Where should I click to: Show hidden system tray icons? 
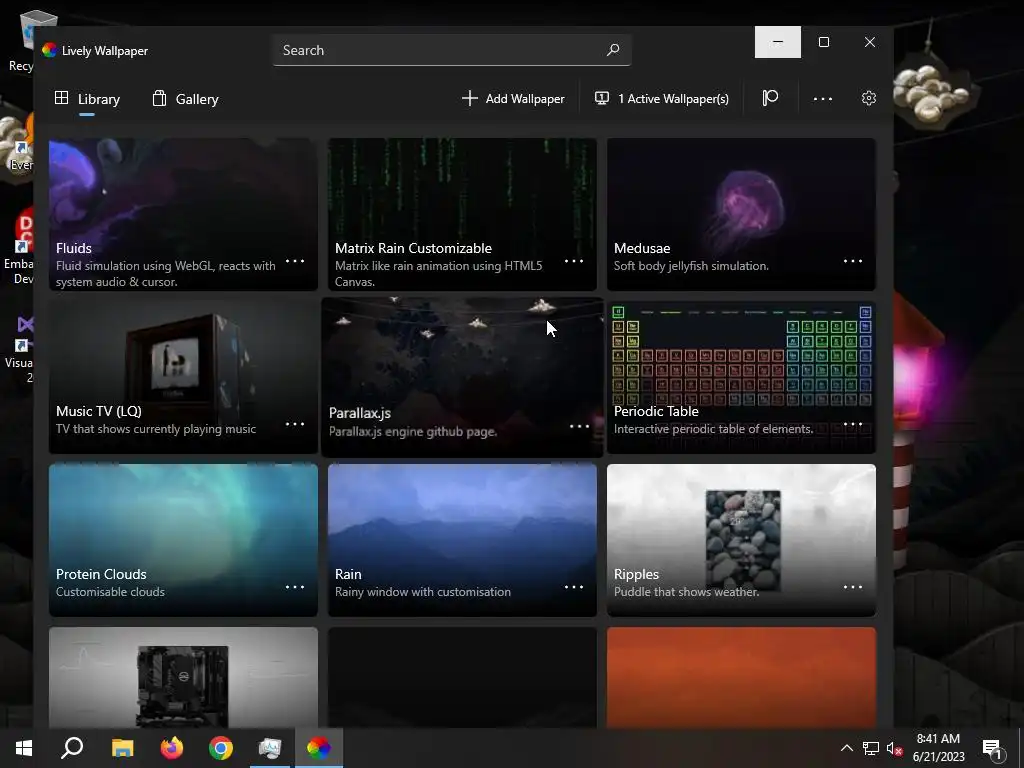click(846, 748)
